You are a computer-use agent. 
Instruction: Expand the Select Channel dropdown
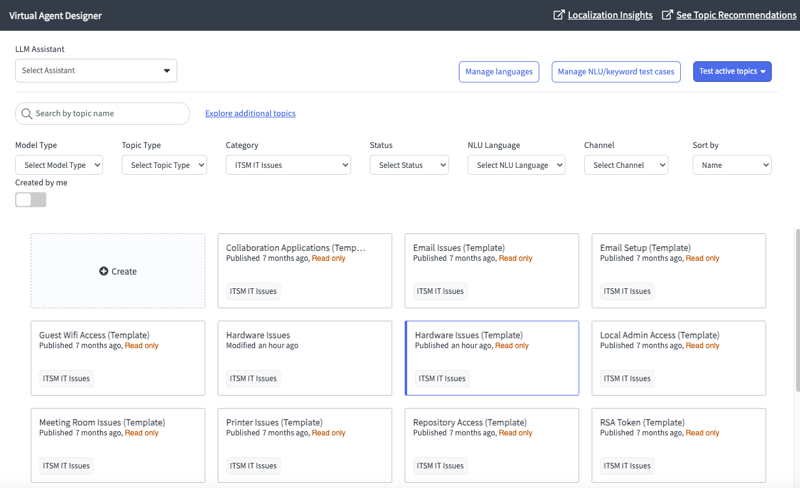click(x=626, y=165)
